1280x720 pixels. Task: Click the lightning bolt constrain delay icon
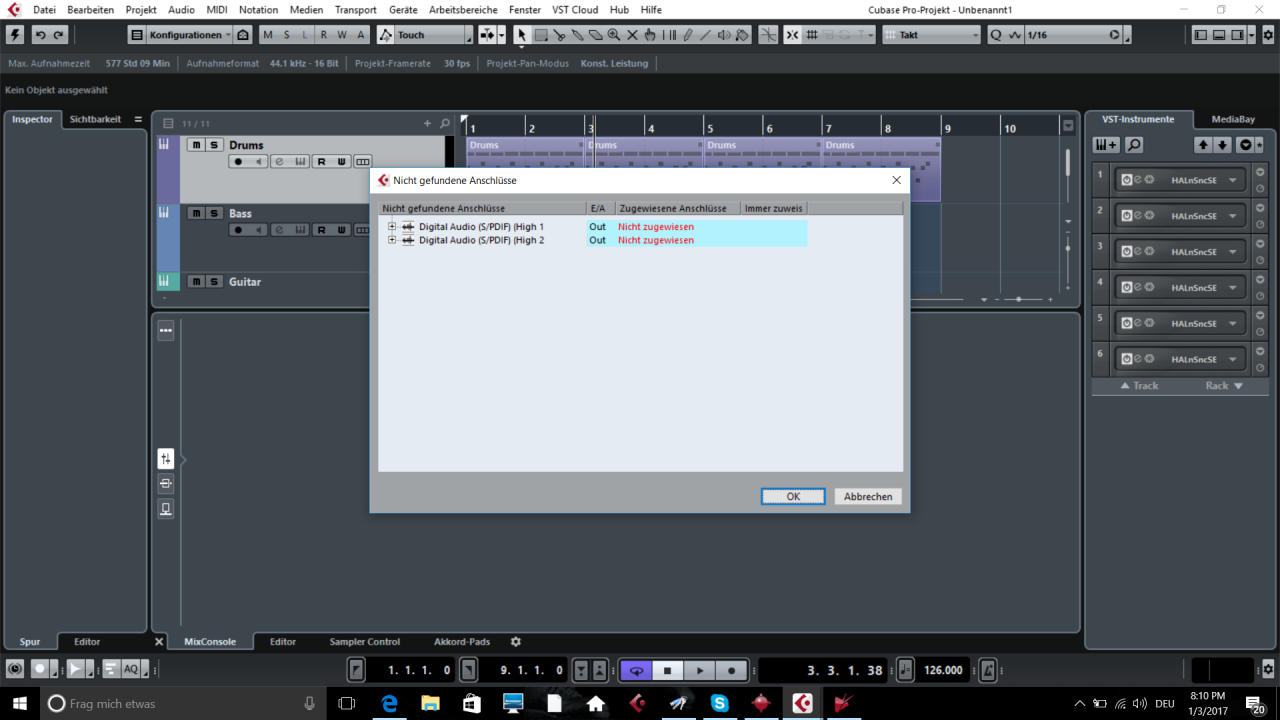15,35
